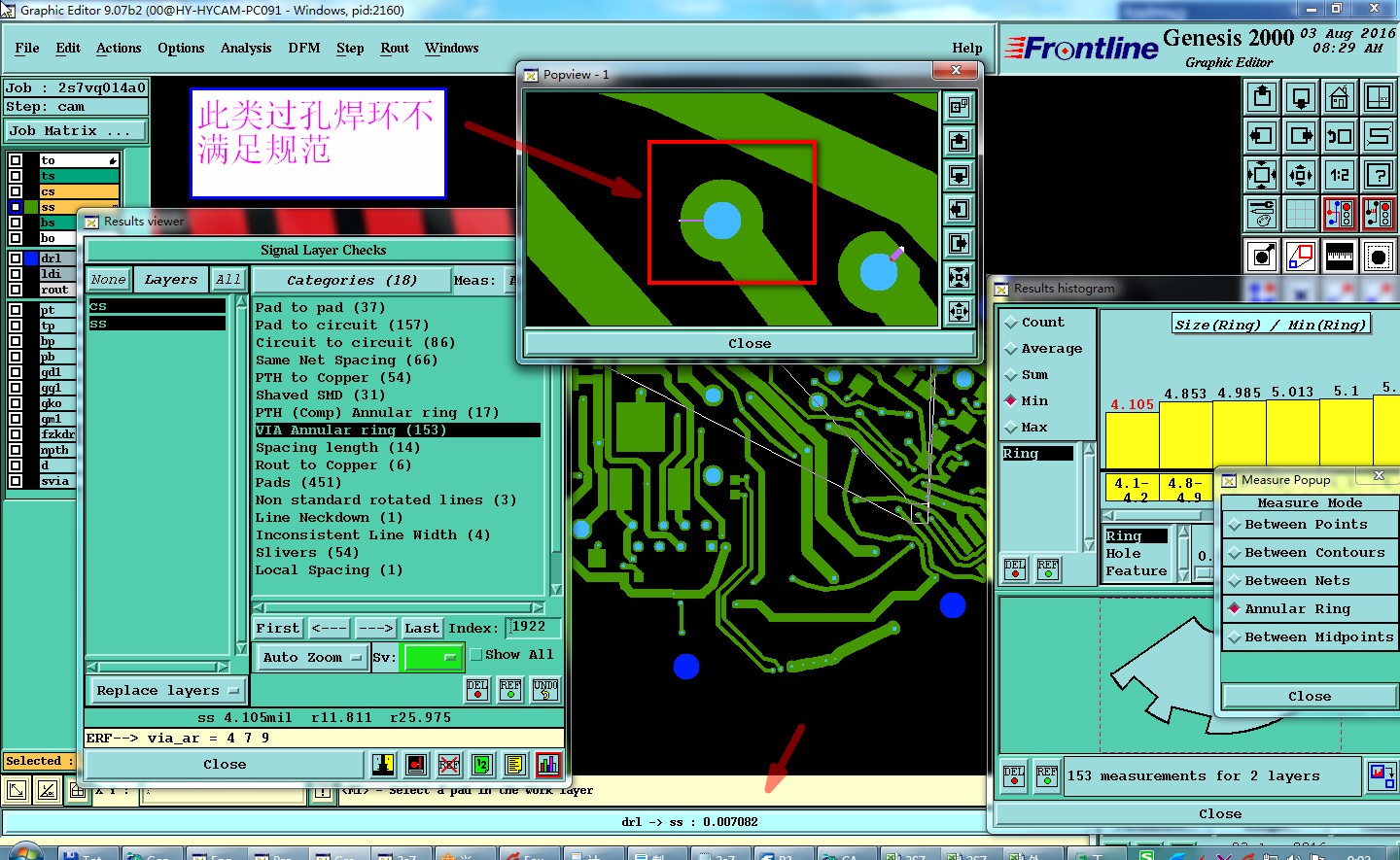Screen dimensions: 1400x860
Task: Click the previous view (undo zoom) icon
Action: [1340, 136]
